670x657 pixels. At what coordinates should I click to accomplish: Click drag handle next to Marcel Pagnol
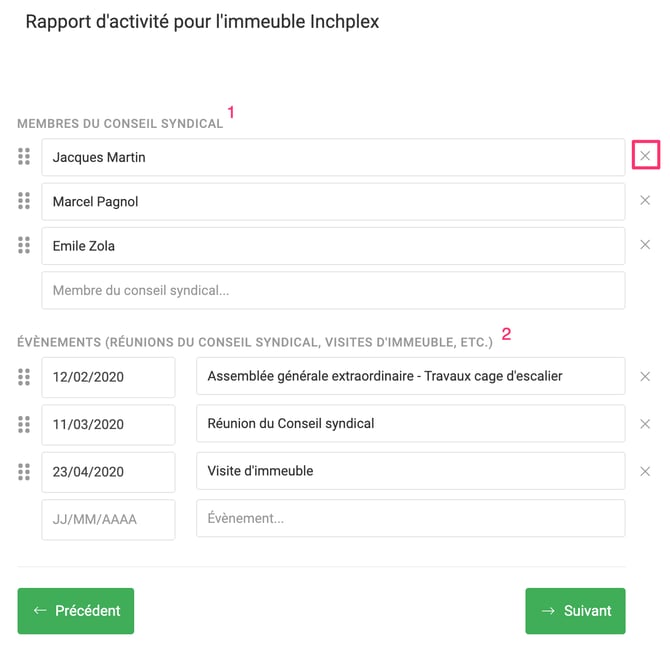(24, 201)
